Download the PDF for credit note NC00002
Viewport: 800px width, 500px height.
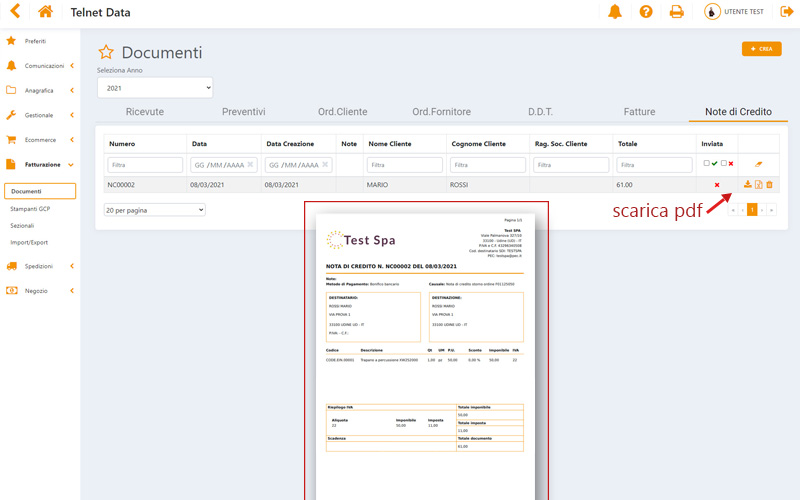pos(747,185)
